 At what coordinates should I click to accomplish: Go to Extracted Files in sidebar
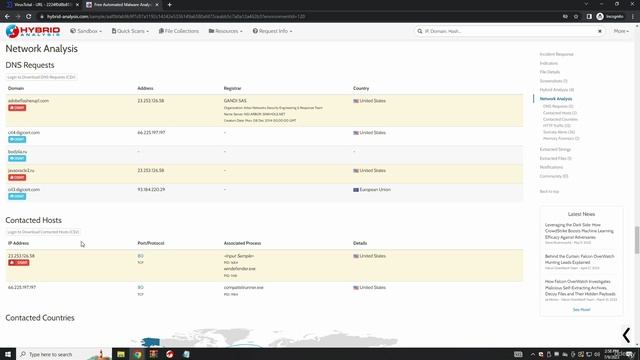point(556,158)
